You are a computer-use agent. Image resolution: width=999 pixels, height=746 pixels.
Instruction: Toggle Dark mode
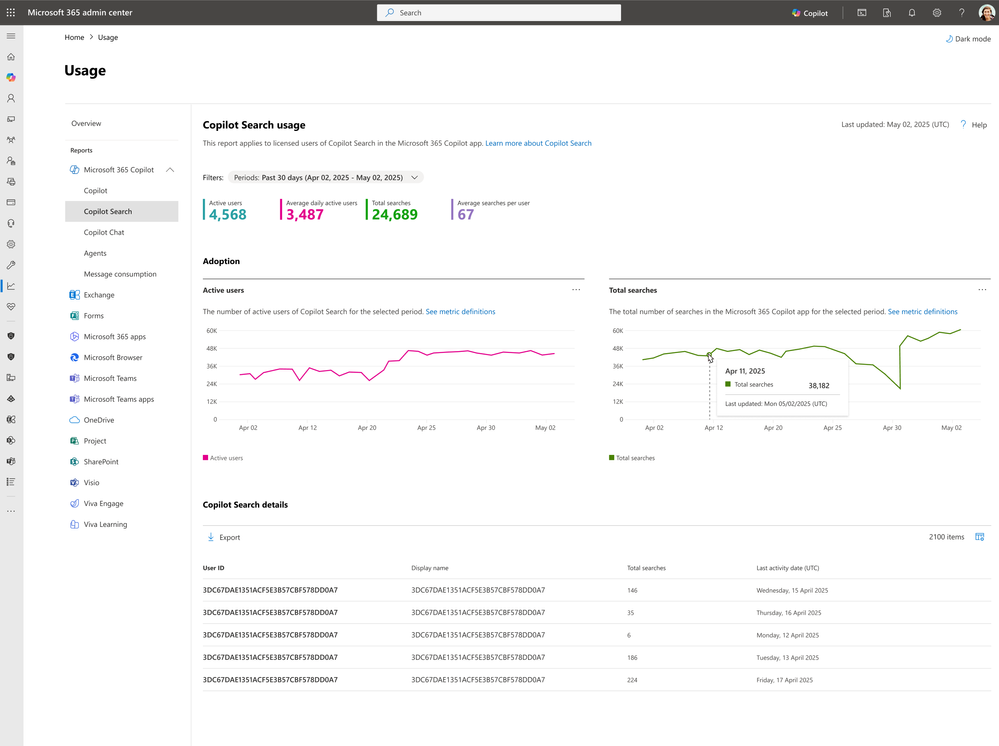(x=967, y=39)
